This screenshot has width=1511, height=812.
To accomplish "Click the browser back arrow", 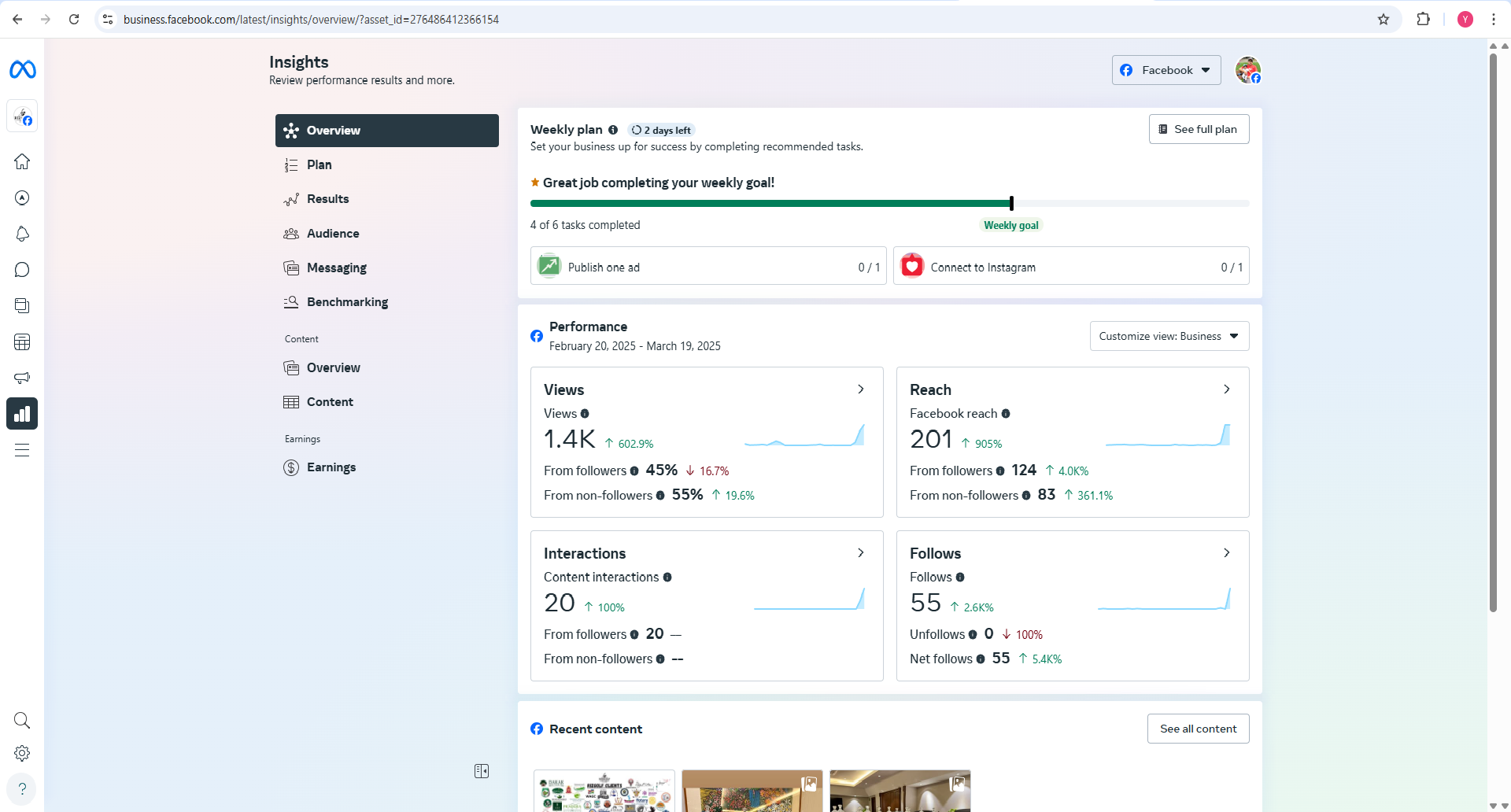I will (17, 20).
